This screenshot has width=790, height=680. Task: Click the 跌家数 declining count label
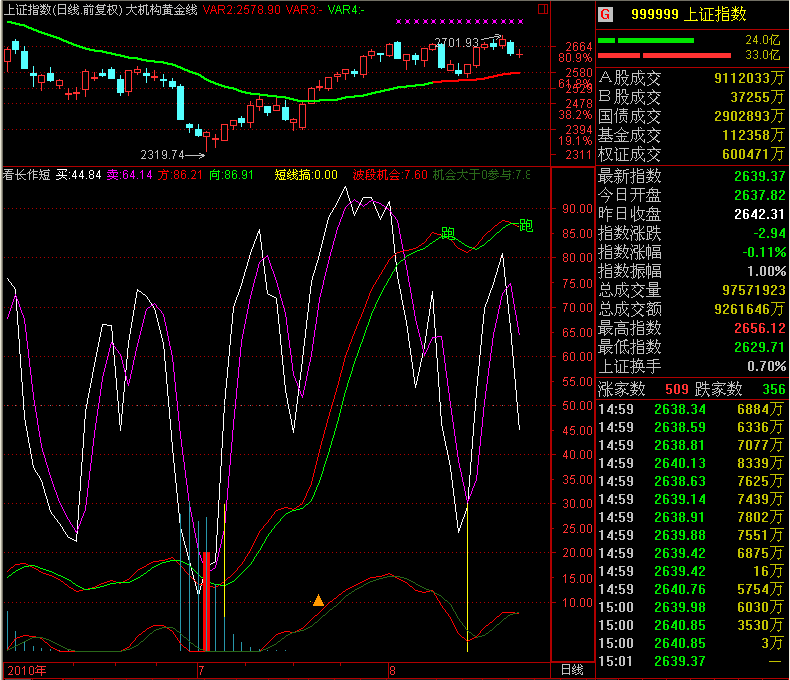718,389
